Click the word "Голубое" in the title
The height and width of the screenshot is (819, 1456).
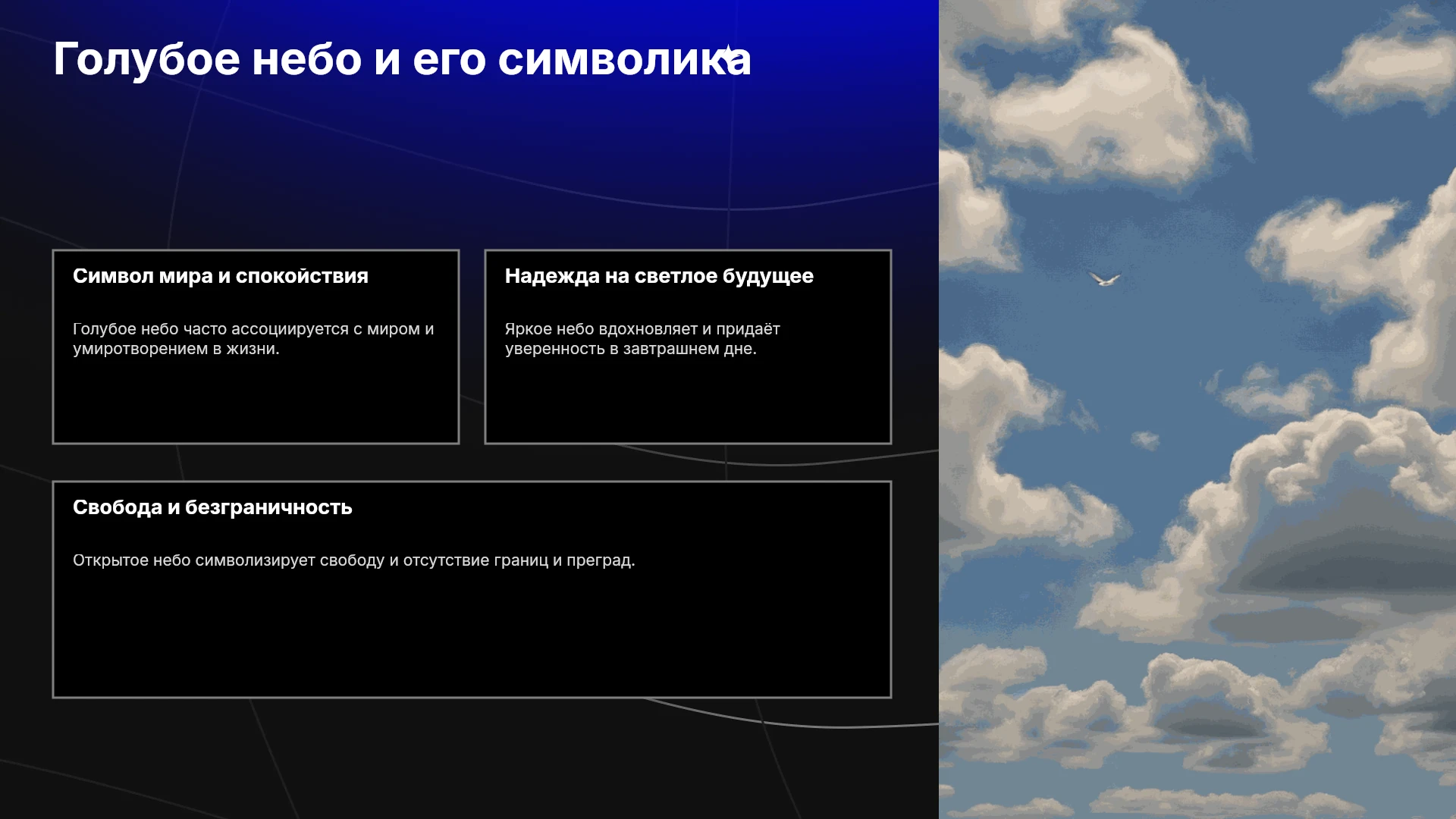[147, 59]
